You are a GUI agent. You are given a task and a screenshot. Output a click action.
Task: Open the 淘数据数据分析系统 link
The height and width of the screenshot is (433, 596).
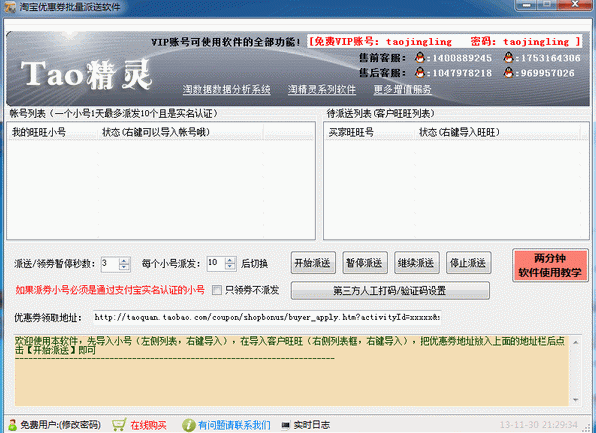pyautogui.click(x=227, y=89)
